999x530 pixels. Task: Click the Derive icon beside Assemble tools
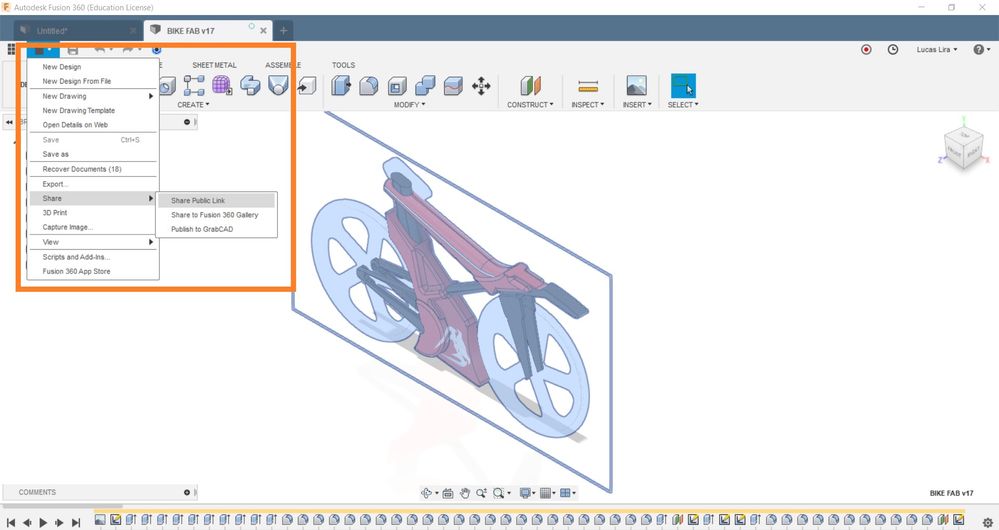point(307,85)
